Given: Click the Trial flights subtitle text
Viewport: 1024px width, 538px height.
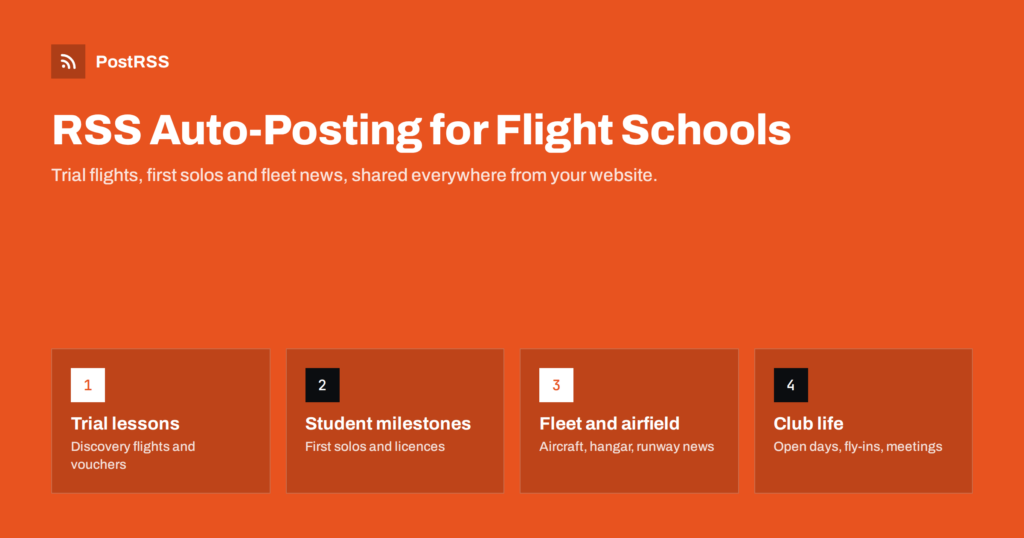Looking at the screenshot, I should point(354,175).
